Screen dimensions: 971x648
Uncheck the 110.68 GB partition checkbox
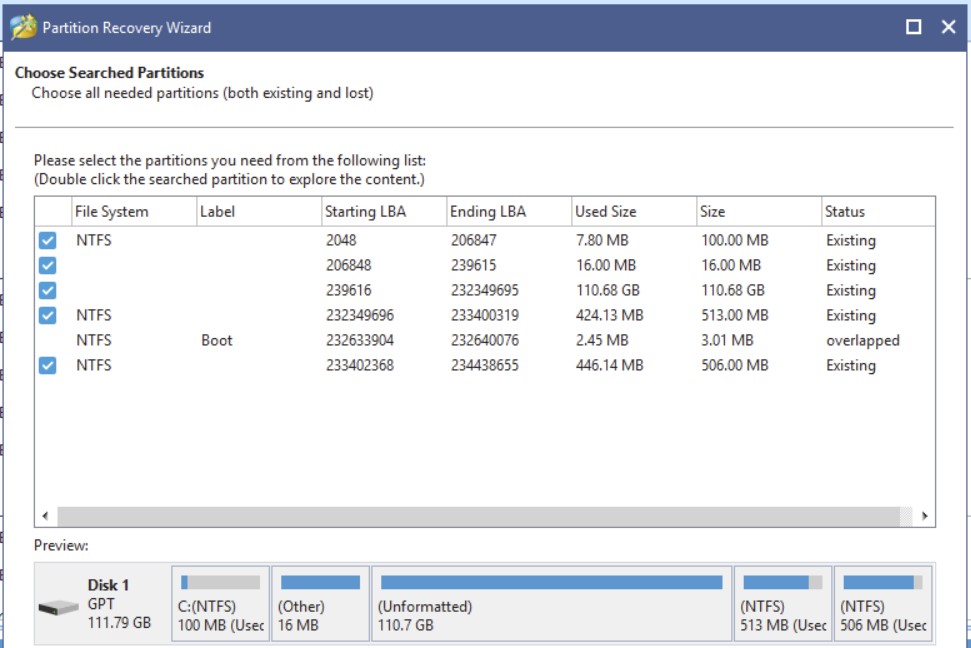[47, 291]
